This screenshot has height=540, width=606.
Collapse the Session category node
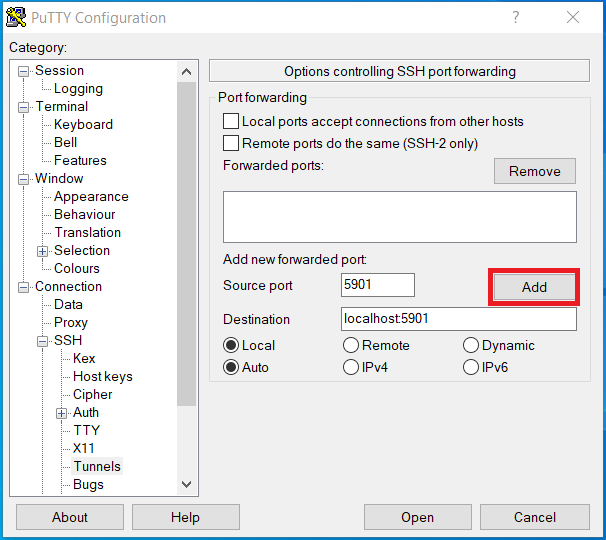[24, 71]
